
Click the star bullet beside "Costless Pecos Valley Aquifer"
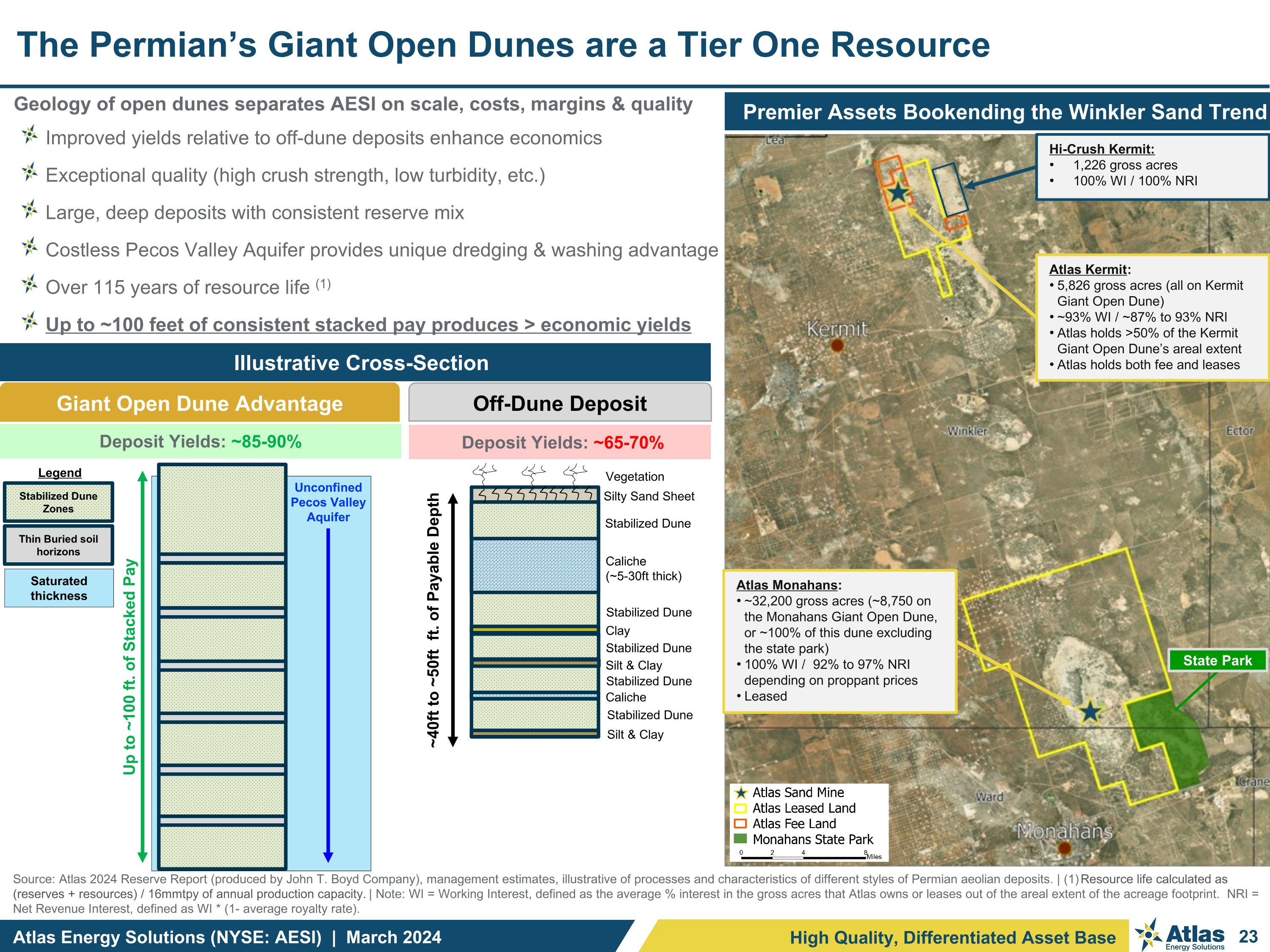point(29,248)
